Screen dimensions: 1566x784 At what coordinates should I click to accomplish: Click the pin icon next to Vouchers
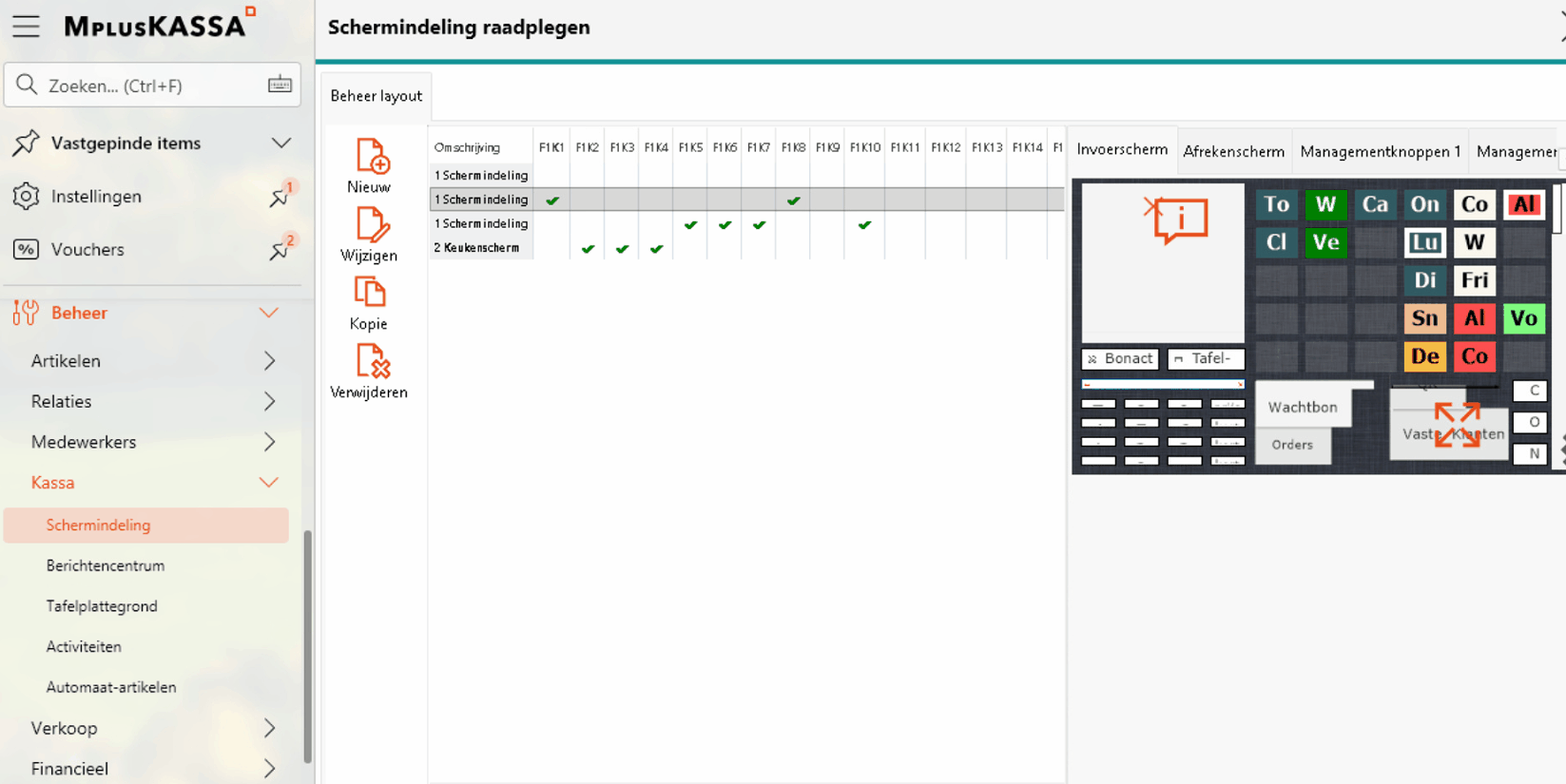280,250
